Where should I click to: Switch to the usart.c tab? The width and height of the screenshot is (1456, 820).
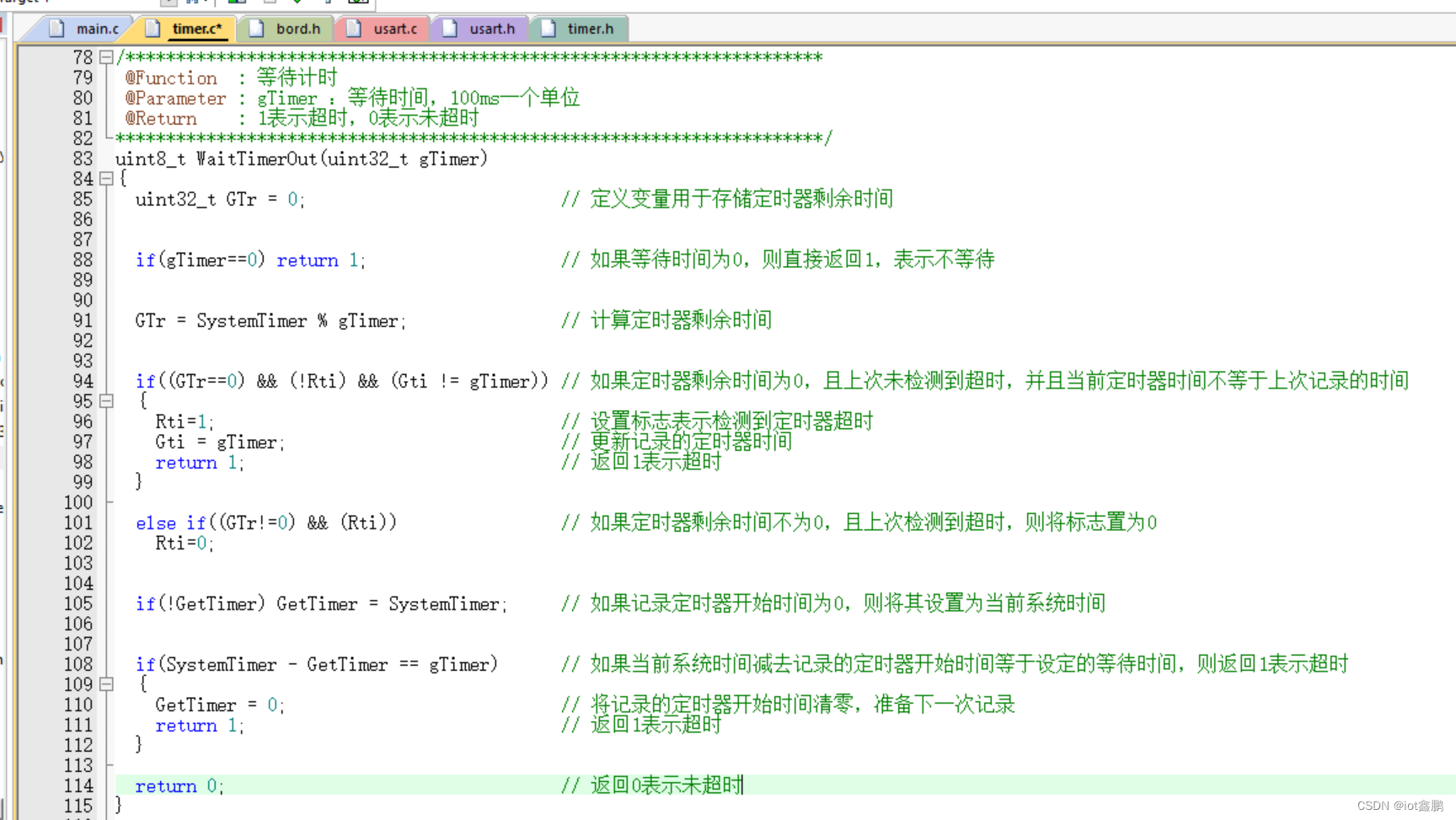click(x=383, y=29)
